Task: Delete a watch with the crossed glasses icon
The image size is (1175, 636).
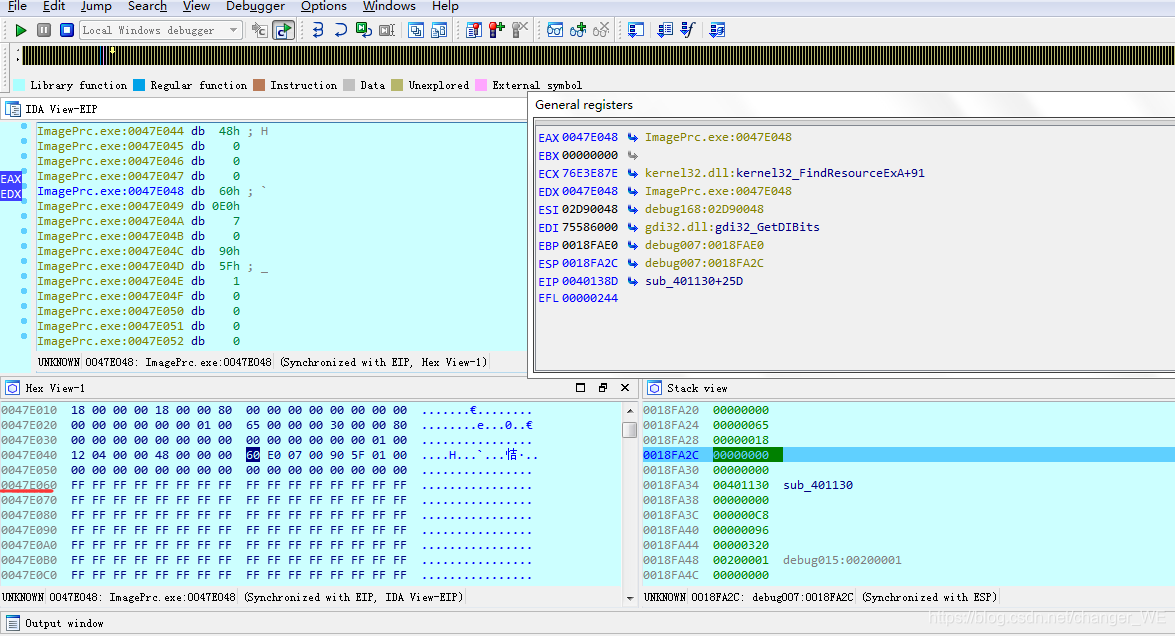Action: pyautogui.click(x=601, y=29)
